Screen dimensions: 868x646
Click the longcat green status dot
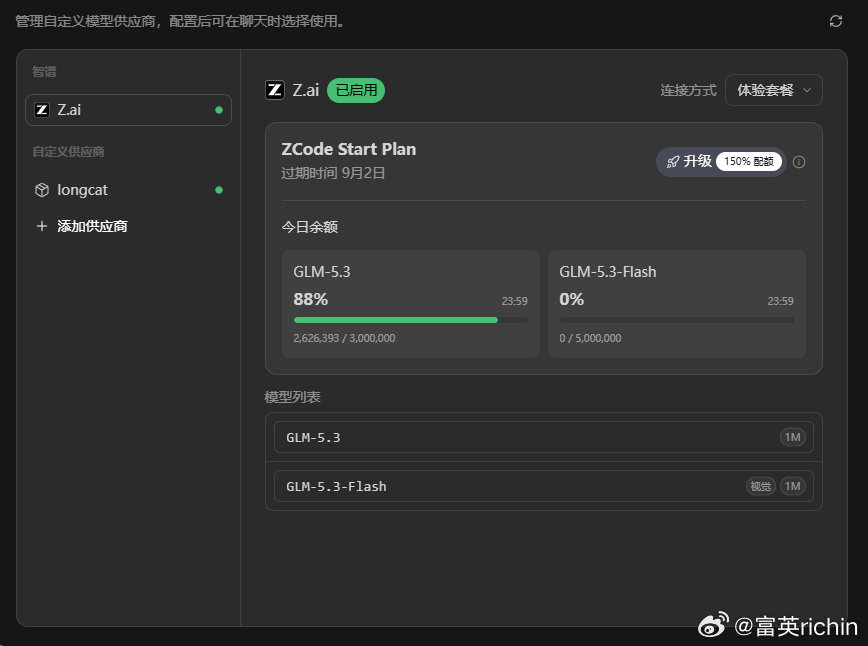click(x=219, y=190)
